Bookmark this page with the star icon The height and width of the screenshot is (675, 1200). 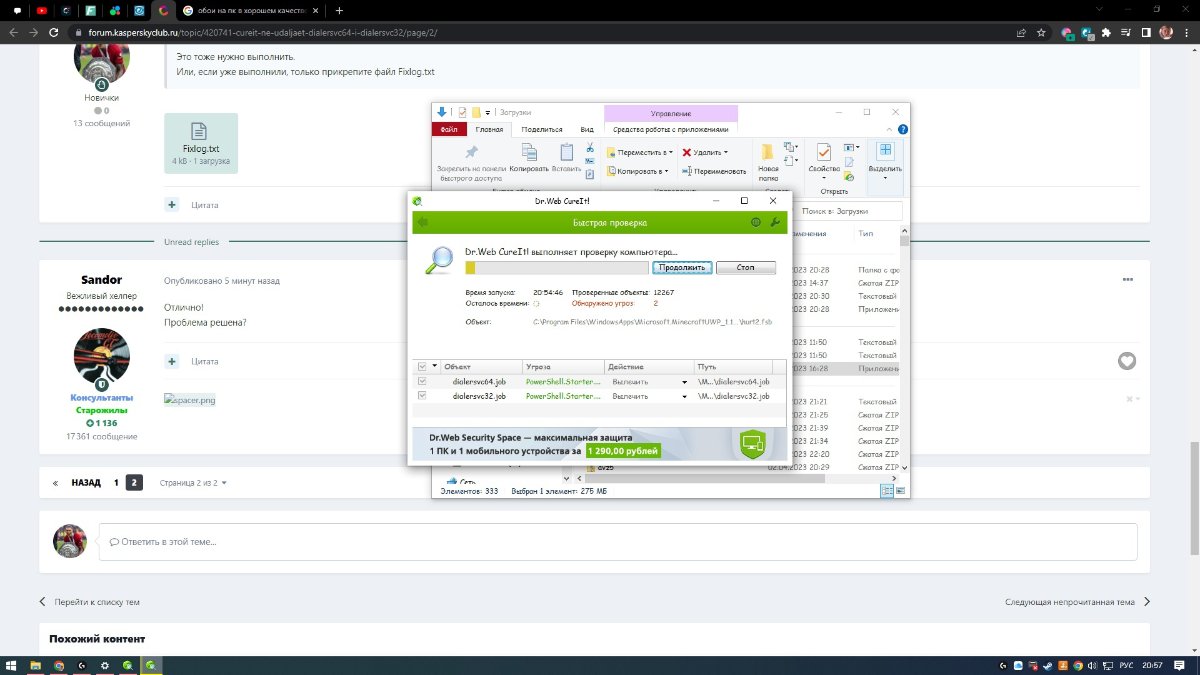click(x=1042, y=32)
